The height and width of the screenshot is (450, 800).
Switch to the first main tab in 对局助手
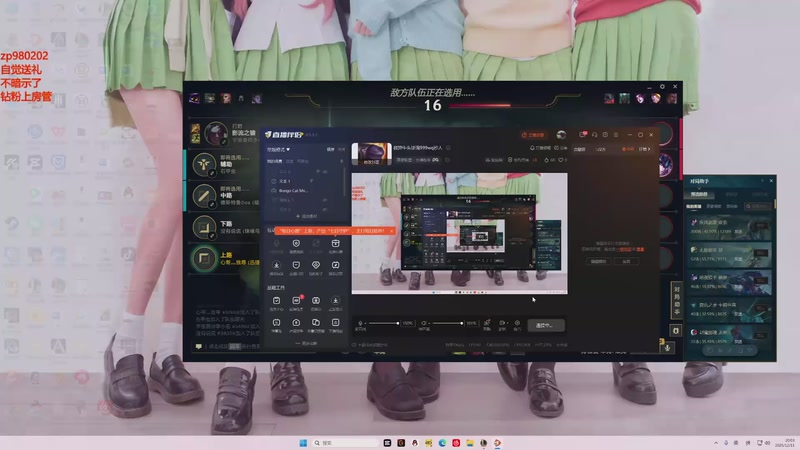(x=699, y=194)
